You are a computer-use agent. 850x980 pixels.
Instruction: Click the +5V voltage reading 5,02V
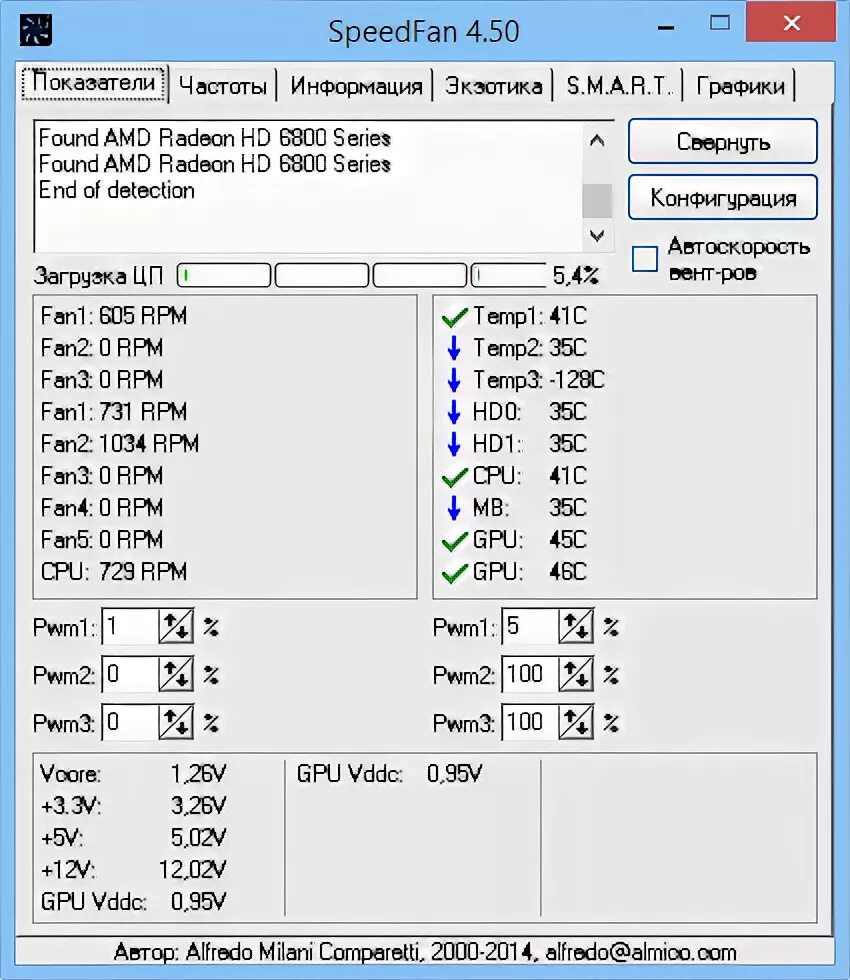[198, 838]
